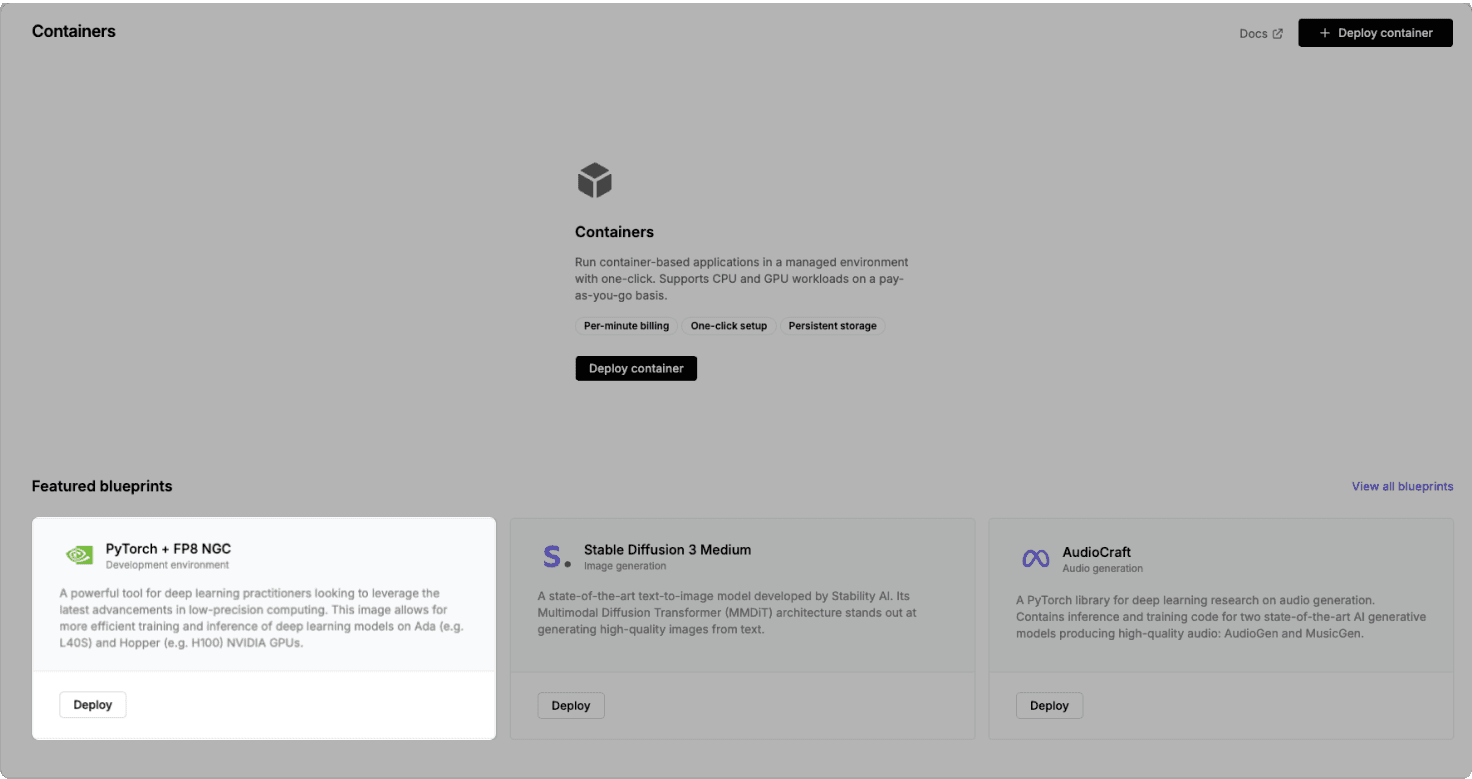
Task: Click the Featured blueprints heading
Action: (102, 486)
